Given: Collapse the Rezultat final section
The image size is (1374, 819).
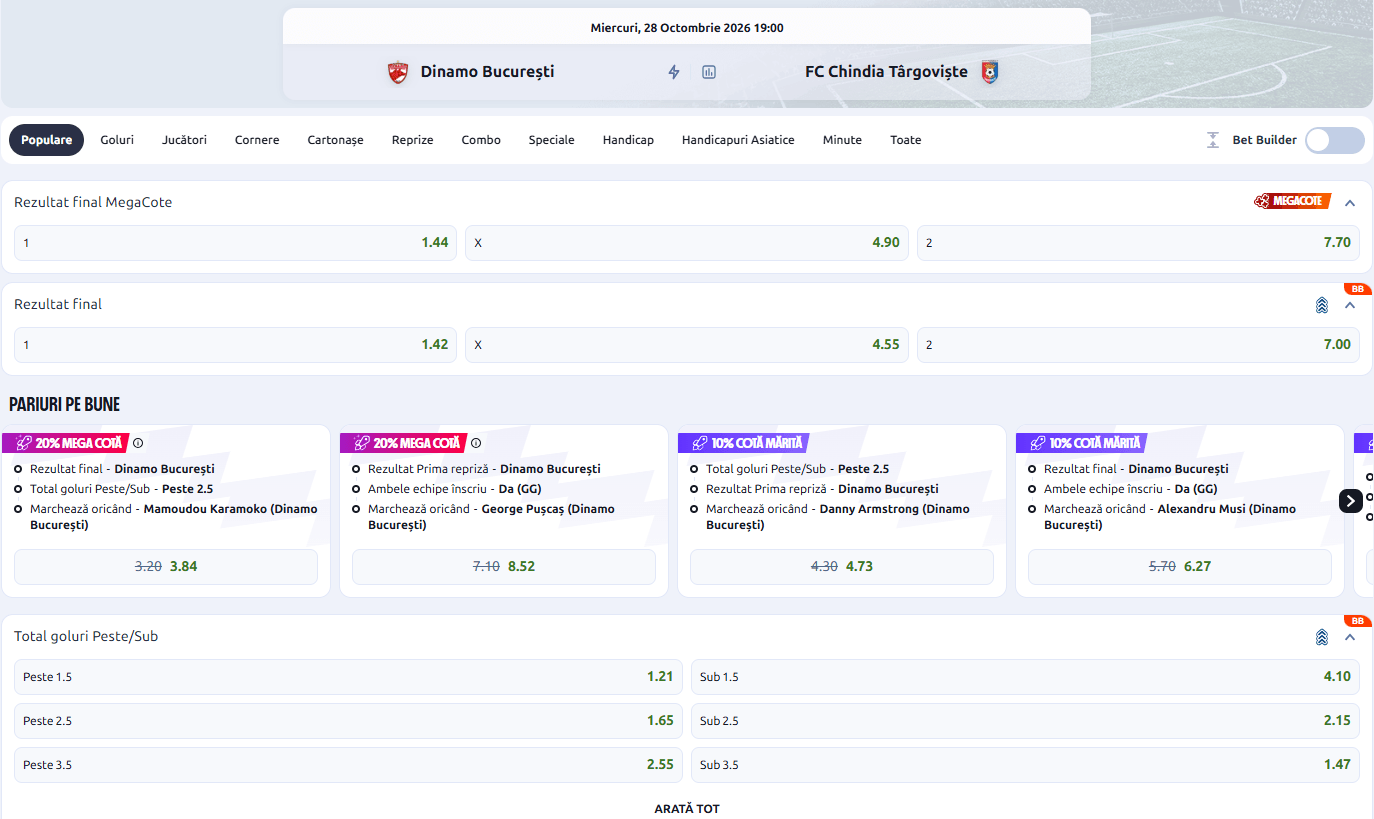Looking at the screenshot, I should [1350, 305].
